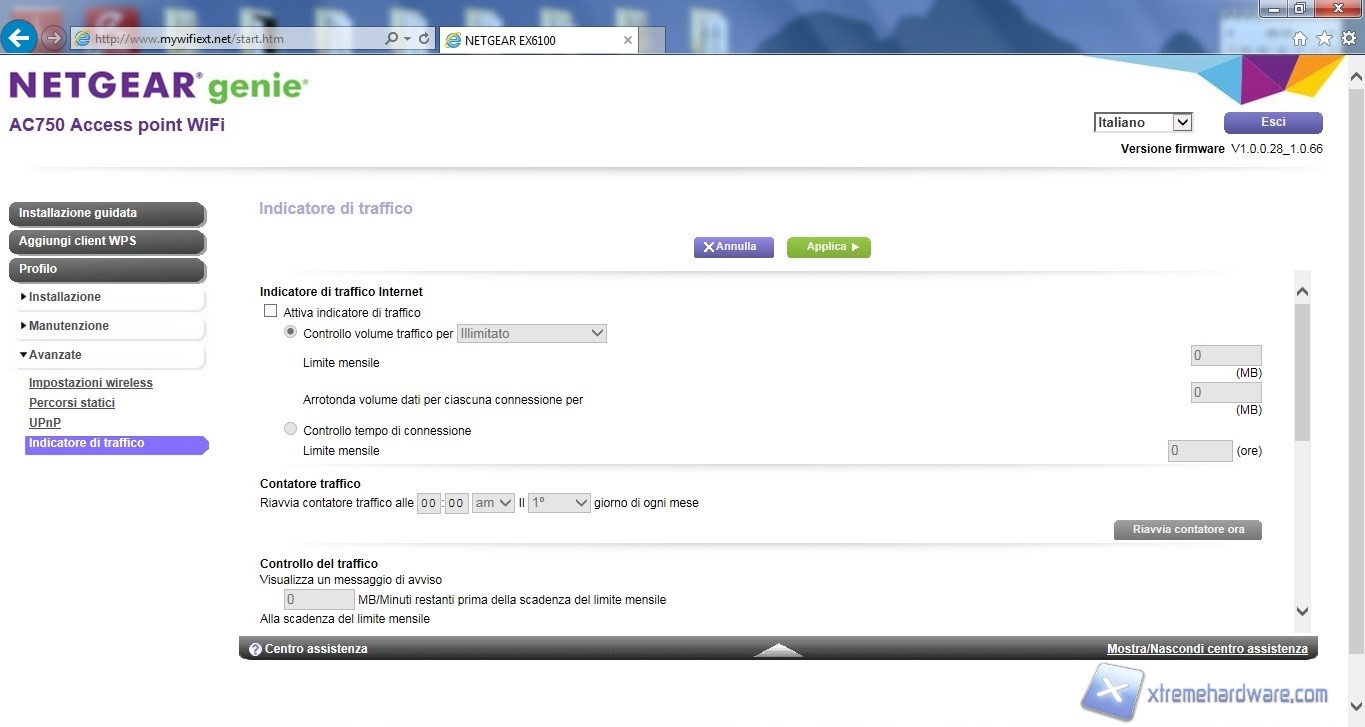Click the scrollbar down arrow
1365x727 pixels.
pos(1302,610)
